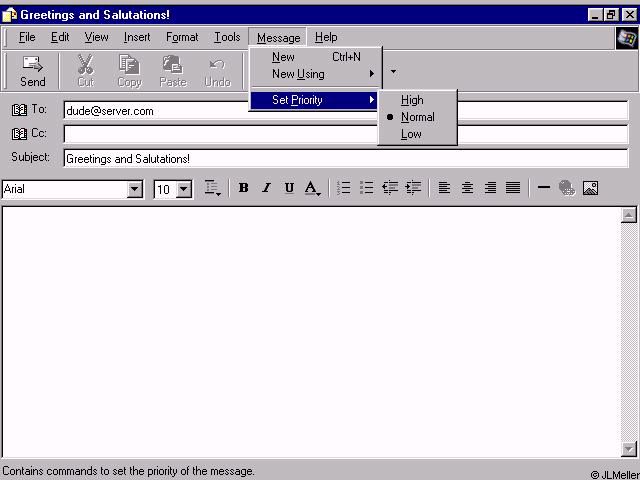Justify text alignment
This screenshot has height=480, width=640.
513,188
